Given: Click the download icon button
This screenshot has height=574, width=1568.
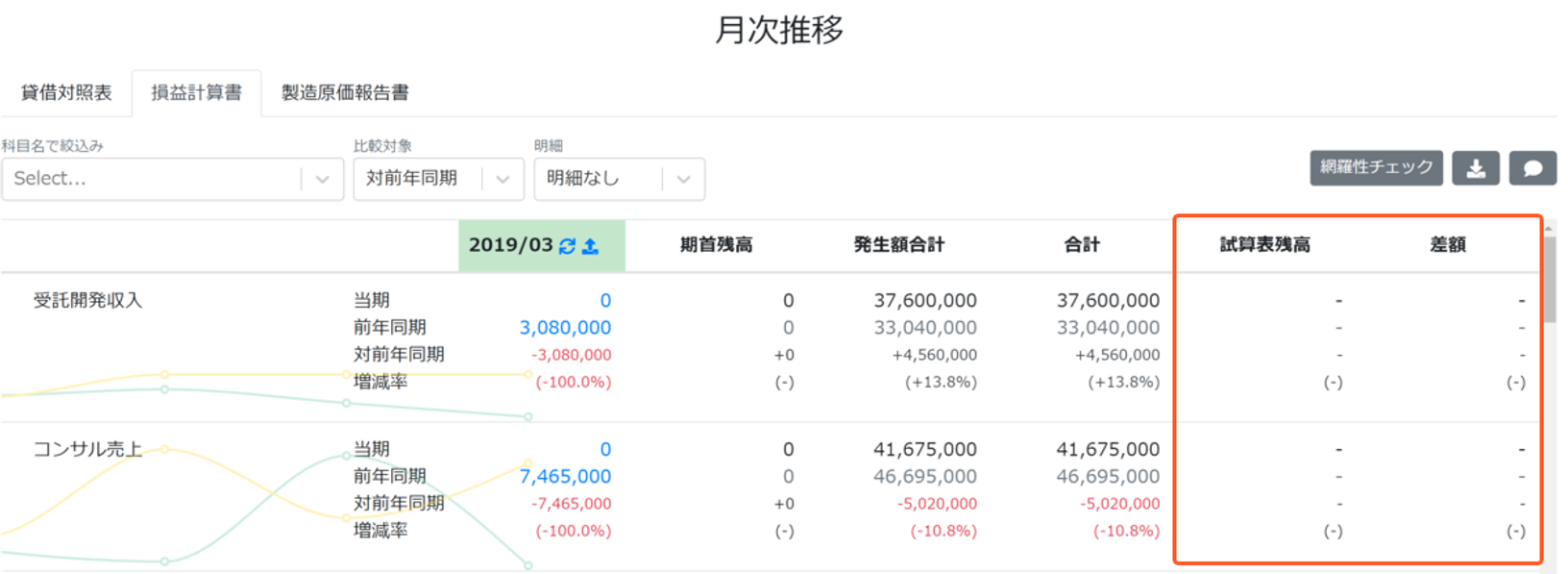Looking at the screenshot, I should click(1476, 168).
